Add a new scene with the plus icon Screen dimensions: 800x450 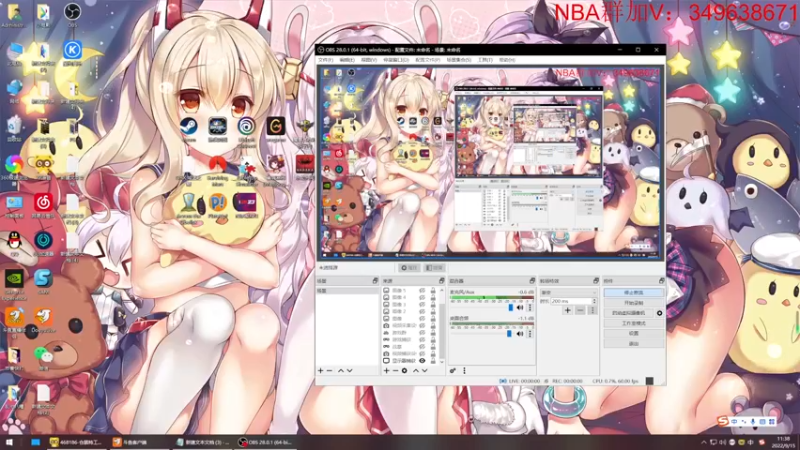(320, 370)
